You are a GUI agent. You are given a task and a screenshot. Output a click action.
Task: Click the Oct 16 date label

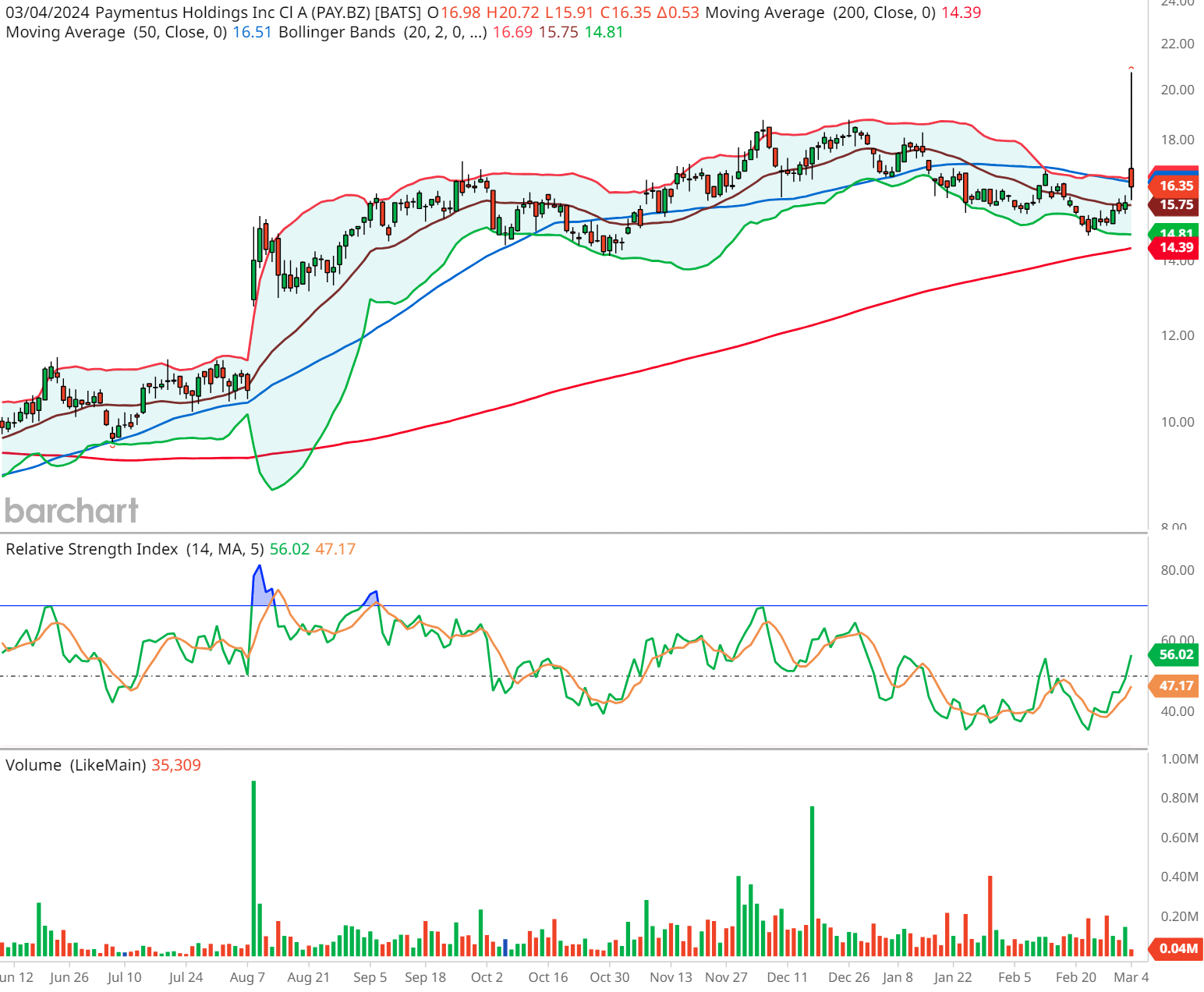(x=548, y=977)
